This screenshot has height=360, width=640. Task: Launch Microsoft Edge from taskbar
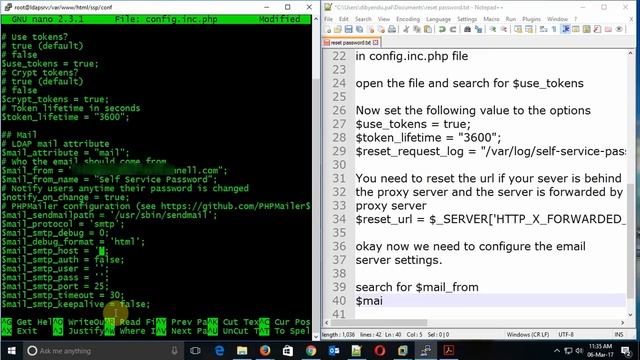pos(219,351)
